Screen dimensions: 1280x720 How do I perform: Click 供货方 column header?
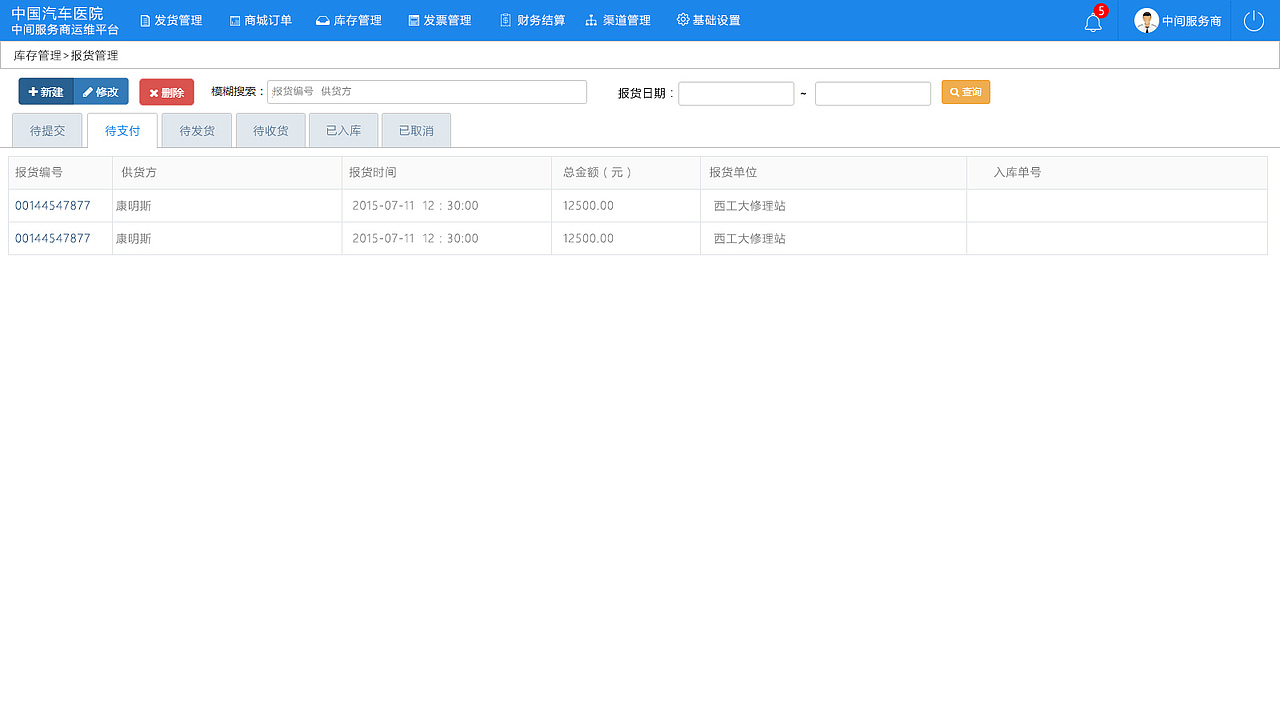[139, 173]
